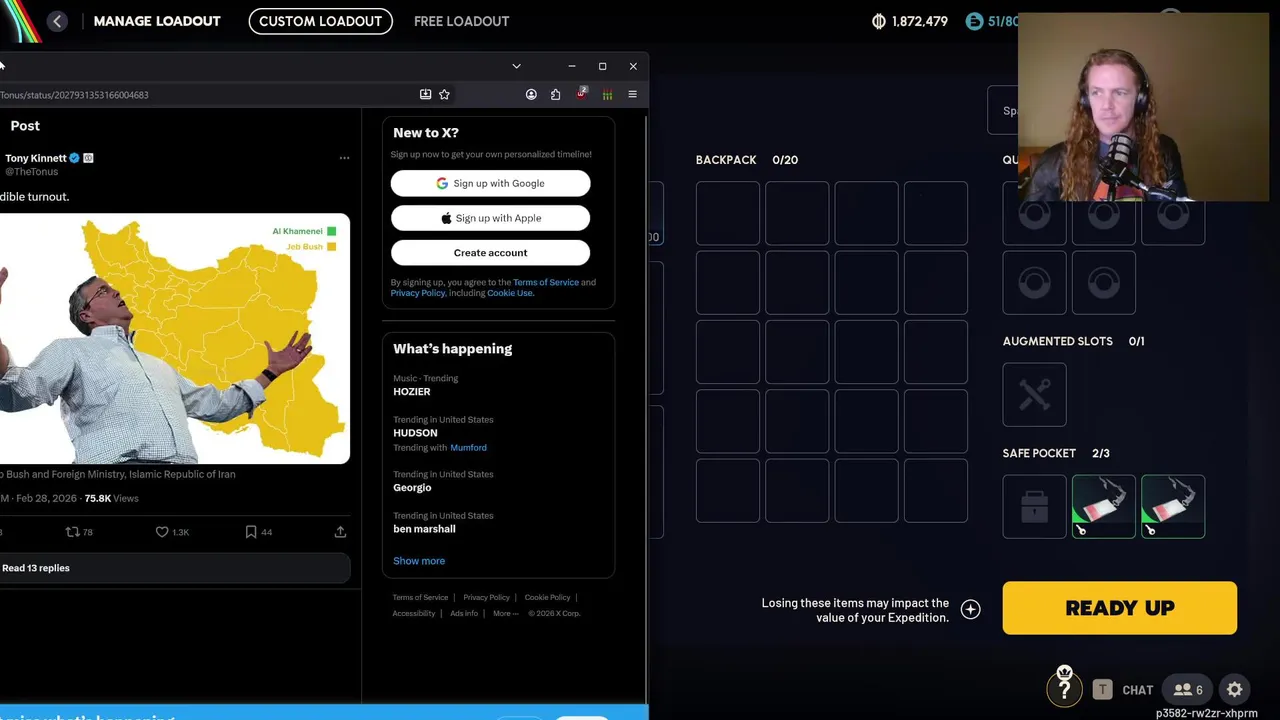Image resolution: width=1280 pixels, height=720 pixels.
Task: Click Sign up with Google
Action: (x=490, y=183)
